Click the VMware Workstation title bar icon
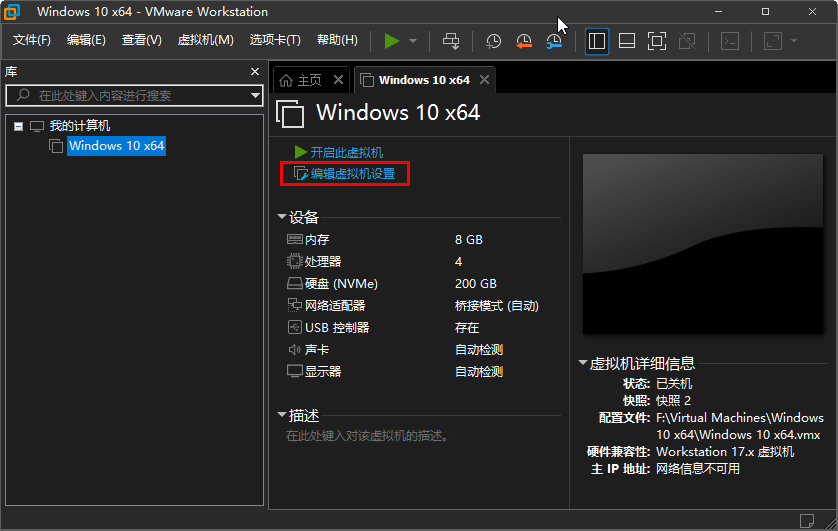The height and width of the screenshot is (531, 838). click(x=12, y=11)
